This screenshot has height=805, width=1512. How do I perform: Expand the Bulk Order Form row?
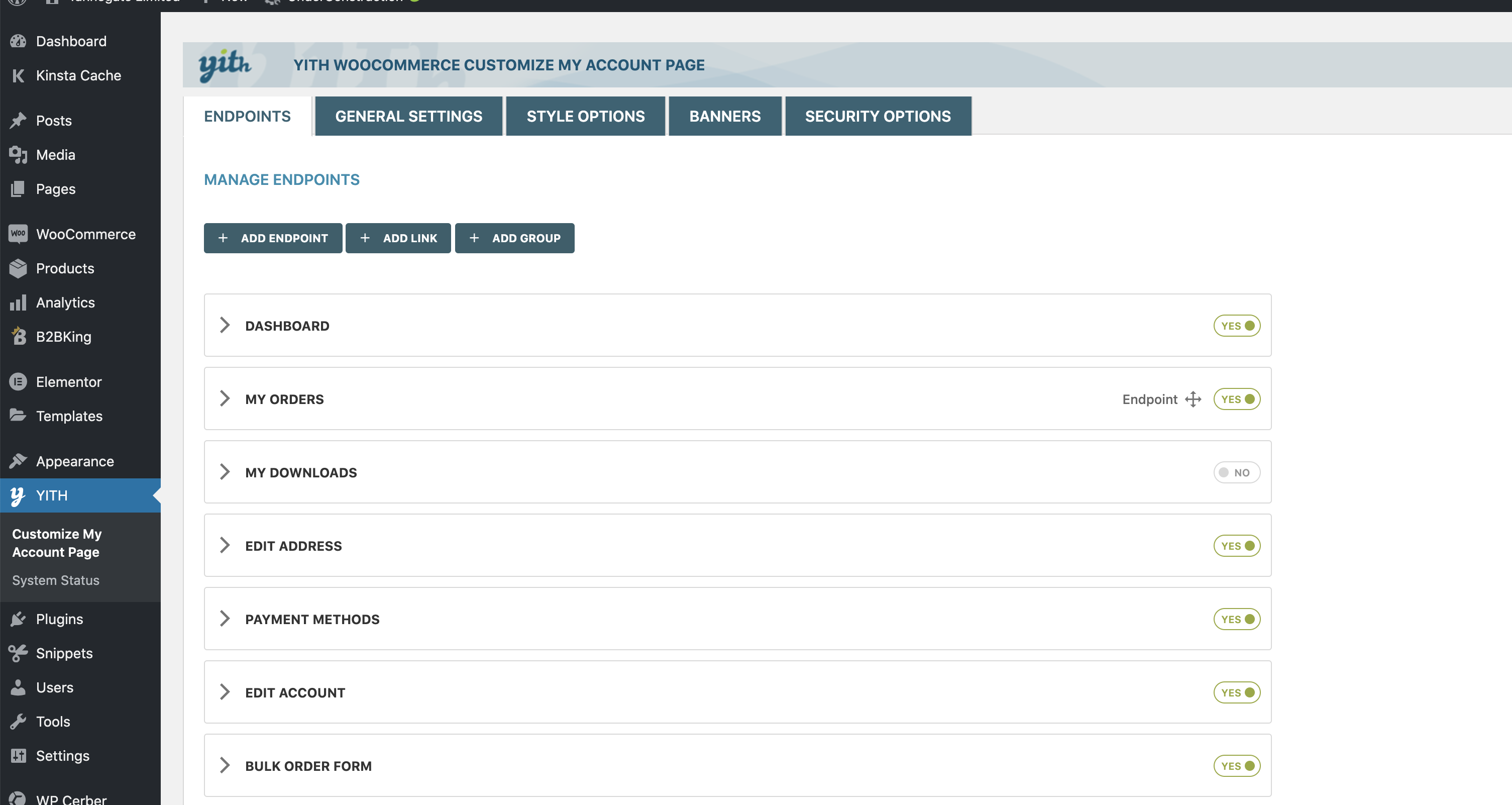click(737, 766)
